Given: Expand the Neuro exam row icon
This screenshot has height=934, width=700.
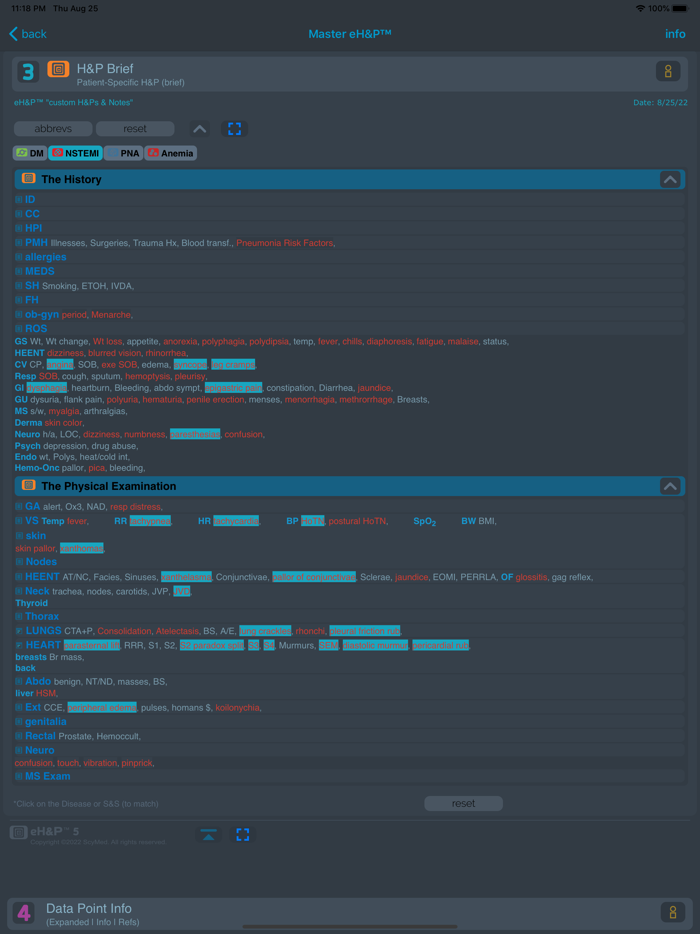Looking at the screenshot, I should pyautogui.click(x=18, y=750).
